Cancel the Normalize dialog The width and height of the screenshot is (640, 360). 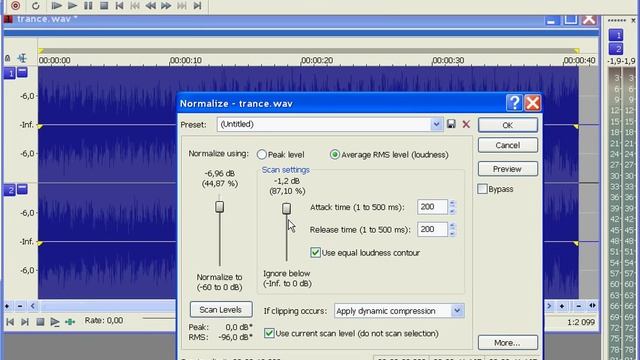click(x=508, y=145)
